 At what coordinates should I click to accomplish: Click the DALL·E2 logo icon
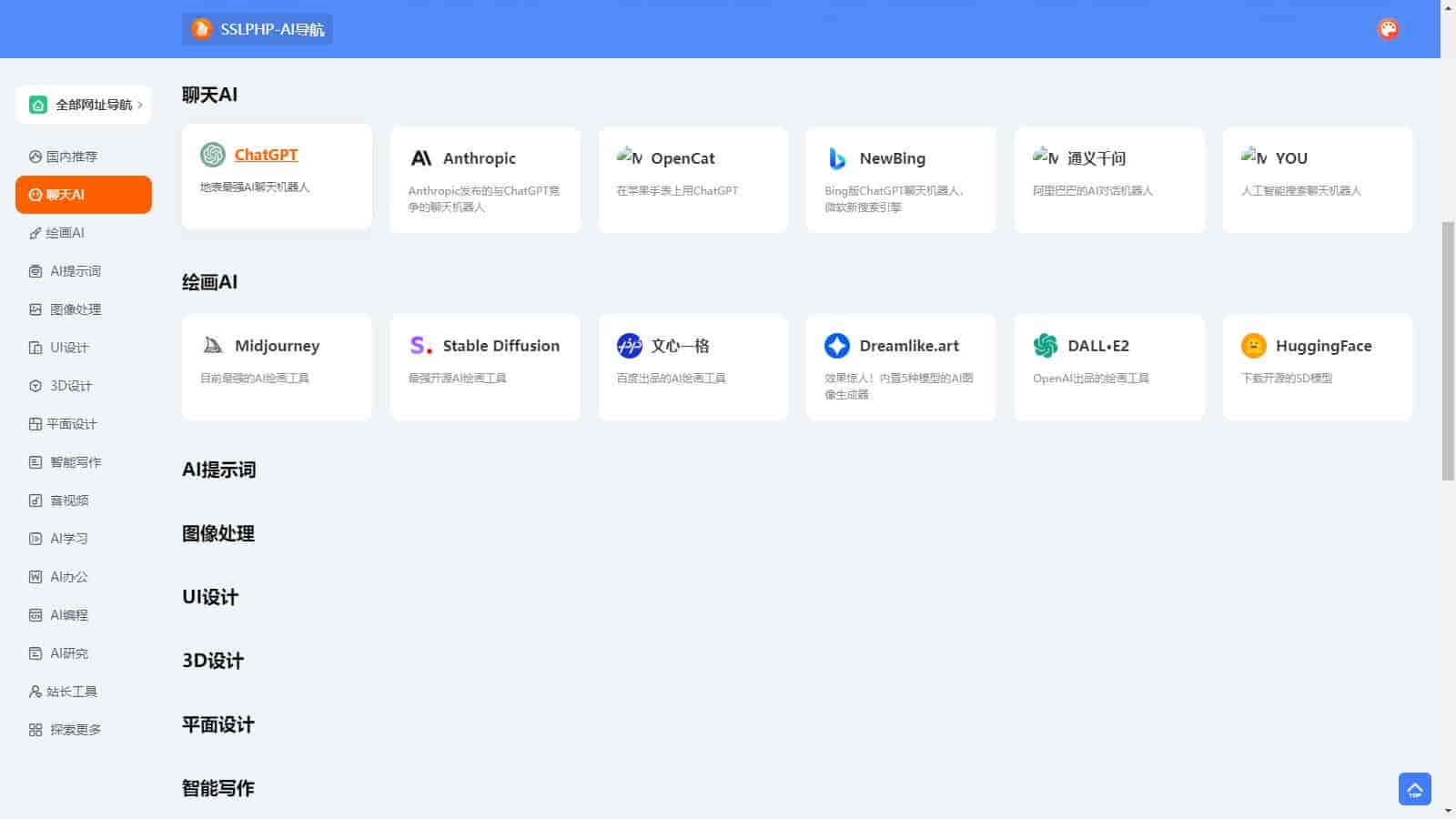[x=1046, y=346]
